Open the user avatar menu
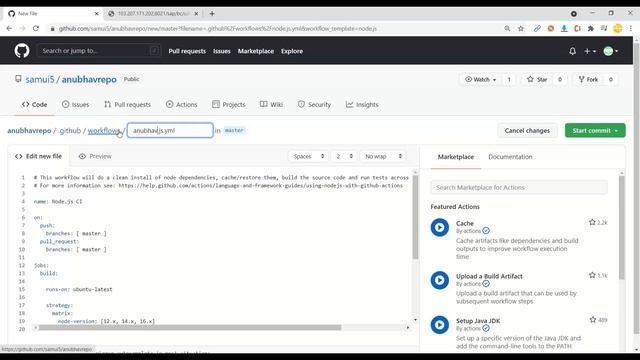 611,51
